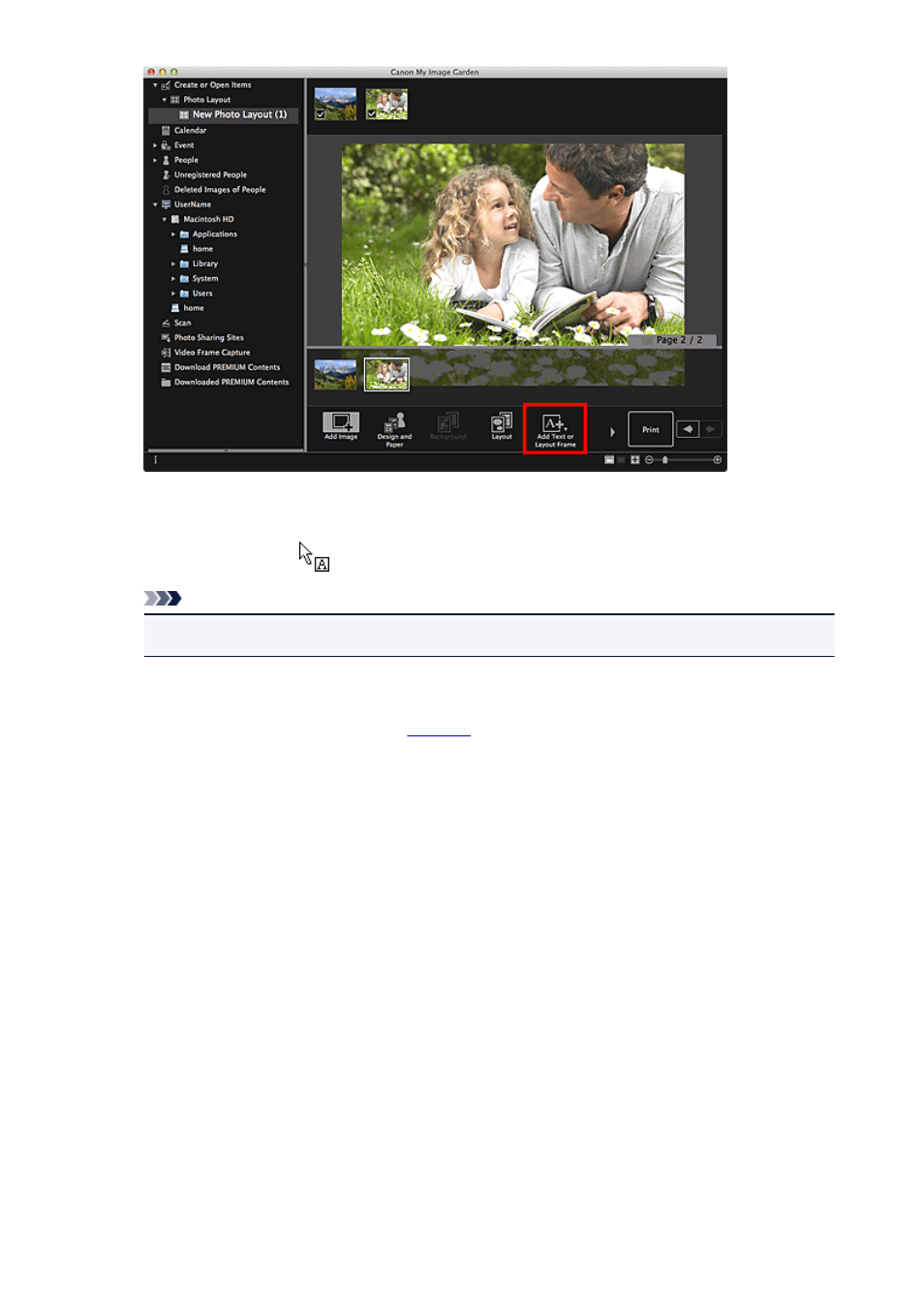Image resolution: width=924 pixels, height=1308 pixels.
Task: Click the Deleted Images of People label
Action: (220, 190)
